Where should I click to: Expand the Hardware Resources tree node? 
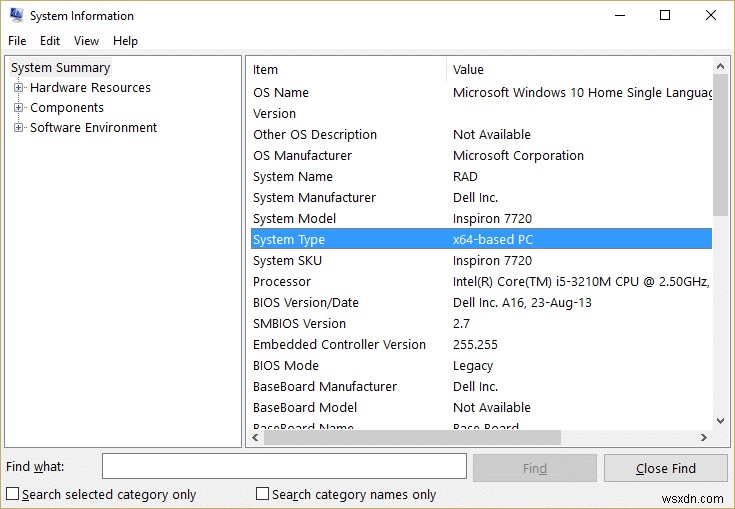tap(18, 88)
